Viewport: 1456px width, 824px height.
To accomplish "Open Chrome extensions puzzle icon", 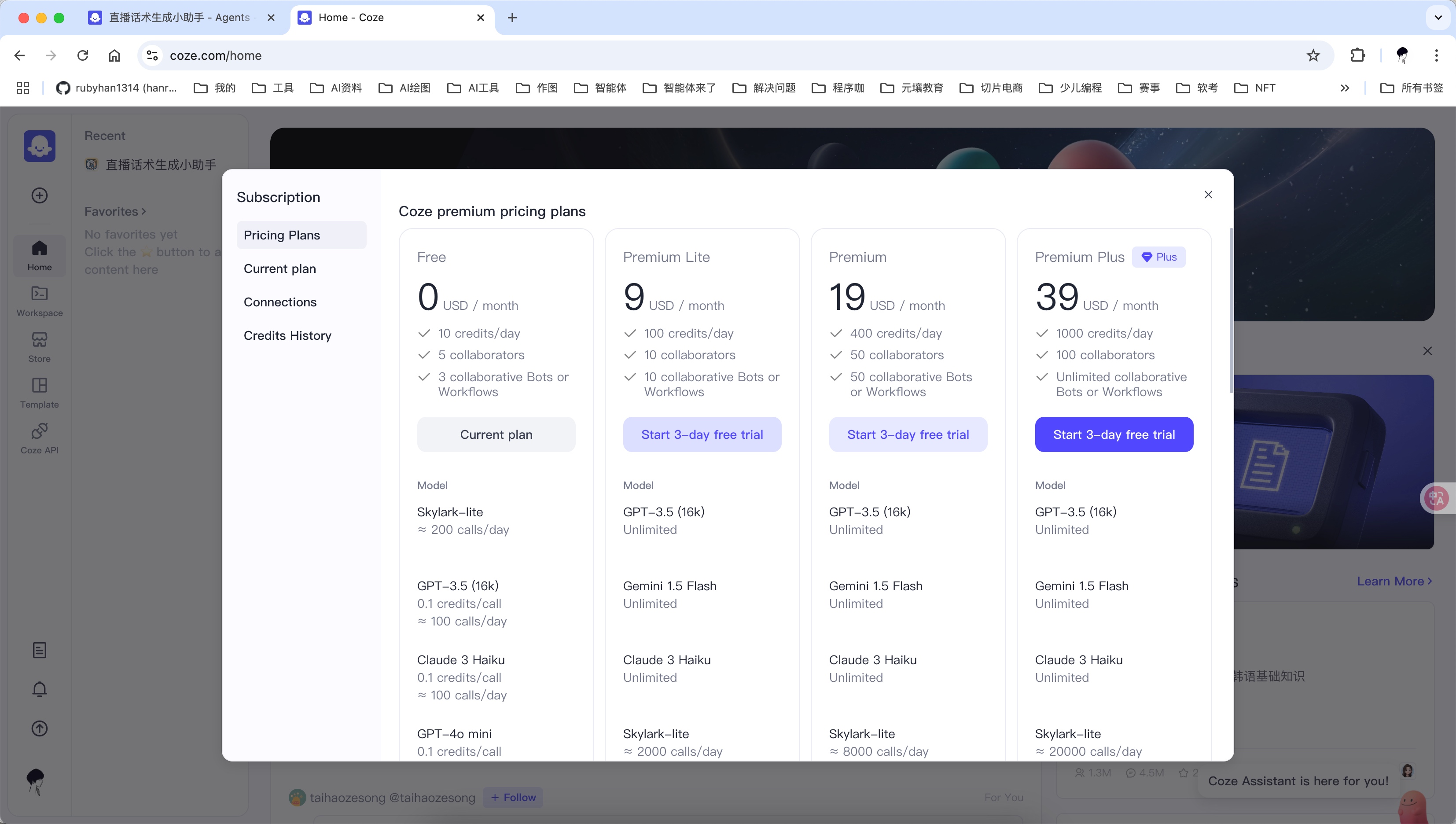I will tap(1357, 55).
